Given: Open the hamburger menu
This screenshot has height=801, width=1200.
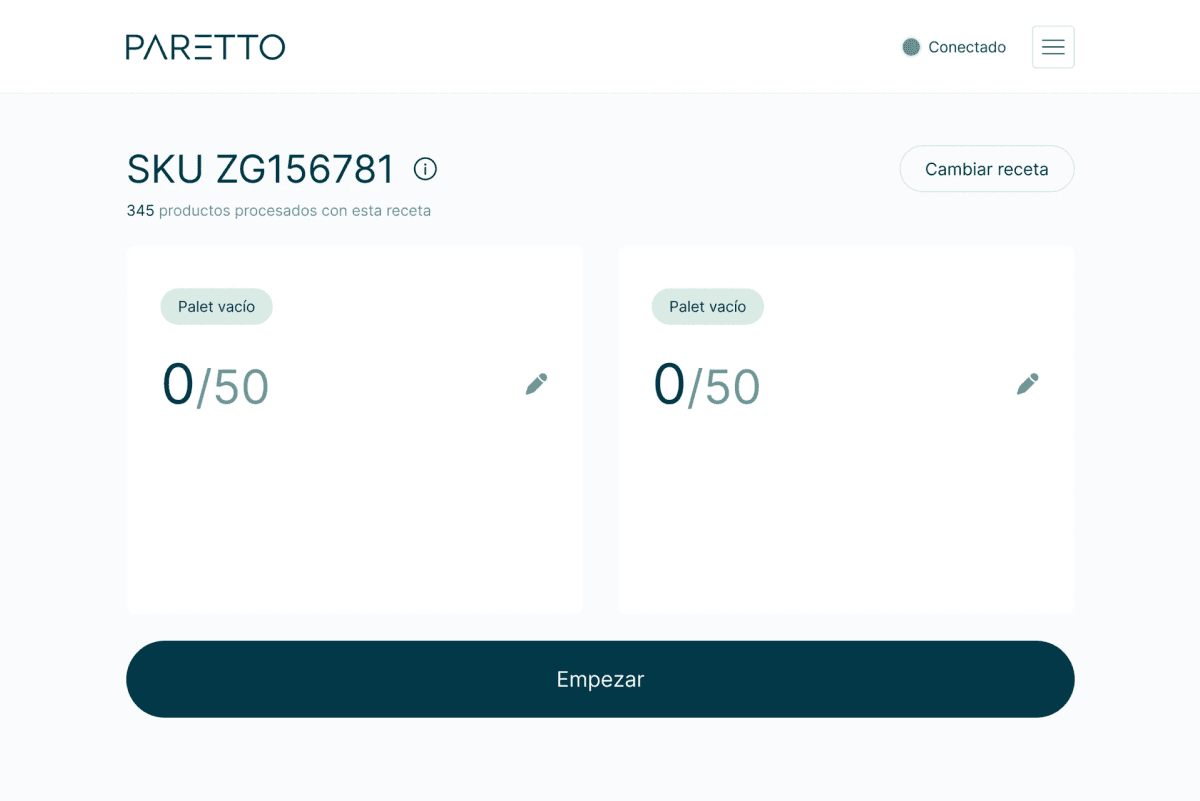Looking at the screenshot, I should [x=1053, y=47].
